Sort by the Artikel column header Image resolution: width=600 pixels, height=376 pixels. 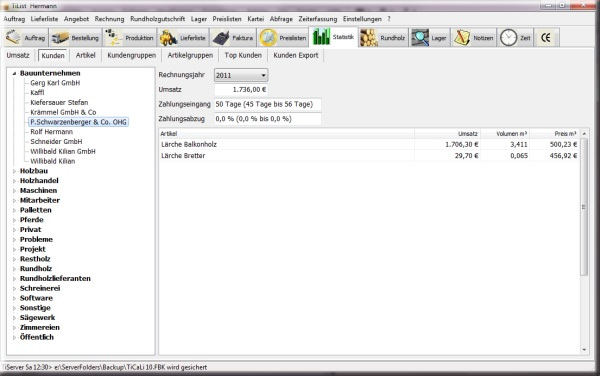(286, 133)
